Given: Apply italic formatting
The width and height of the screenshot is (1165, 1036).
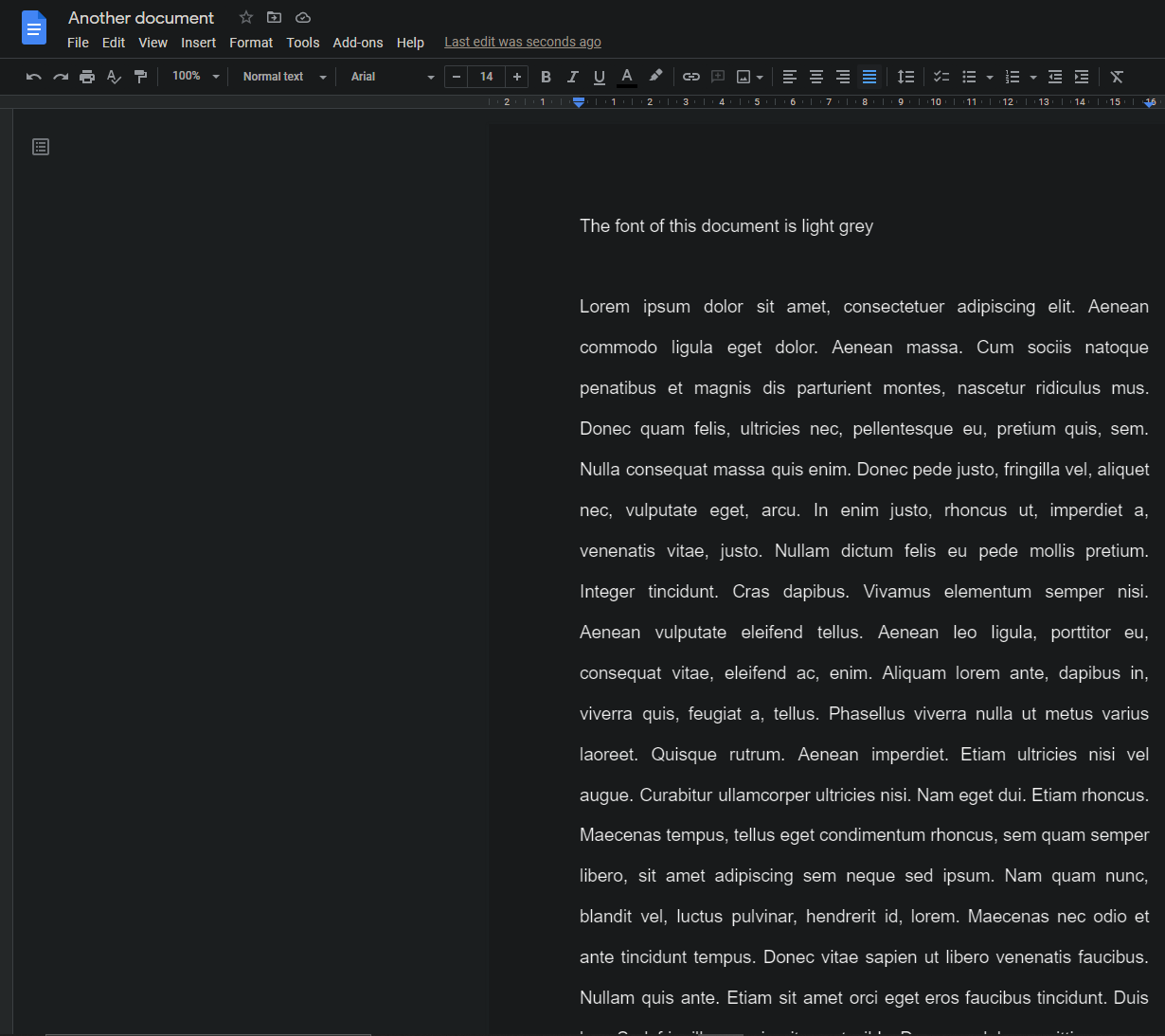Looking at the screenshot, I should point(572,77).
